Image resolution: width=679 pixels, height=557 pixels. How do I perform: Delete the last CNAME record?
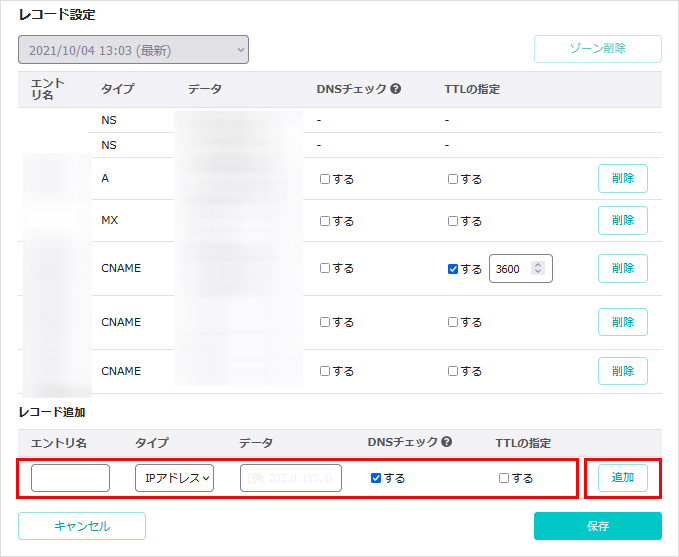[622, 371]
